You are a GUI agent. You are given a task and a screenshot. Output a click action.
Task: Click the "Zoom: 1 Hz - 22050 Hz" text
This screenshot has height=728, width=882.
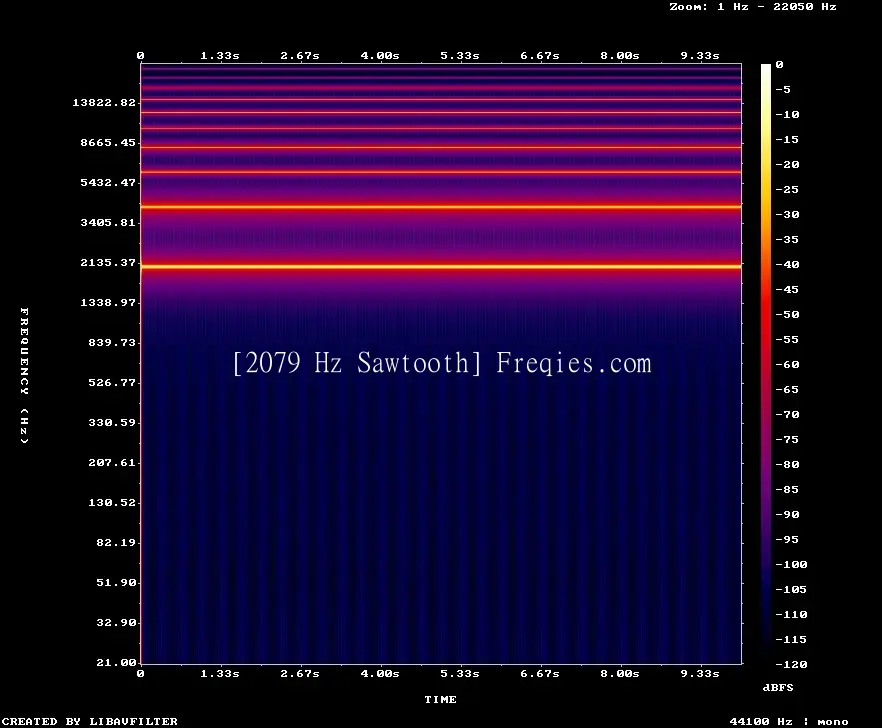coord(753,7)
